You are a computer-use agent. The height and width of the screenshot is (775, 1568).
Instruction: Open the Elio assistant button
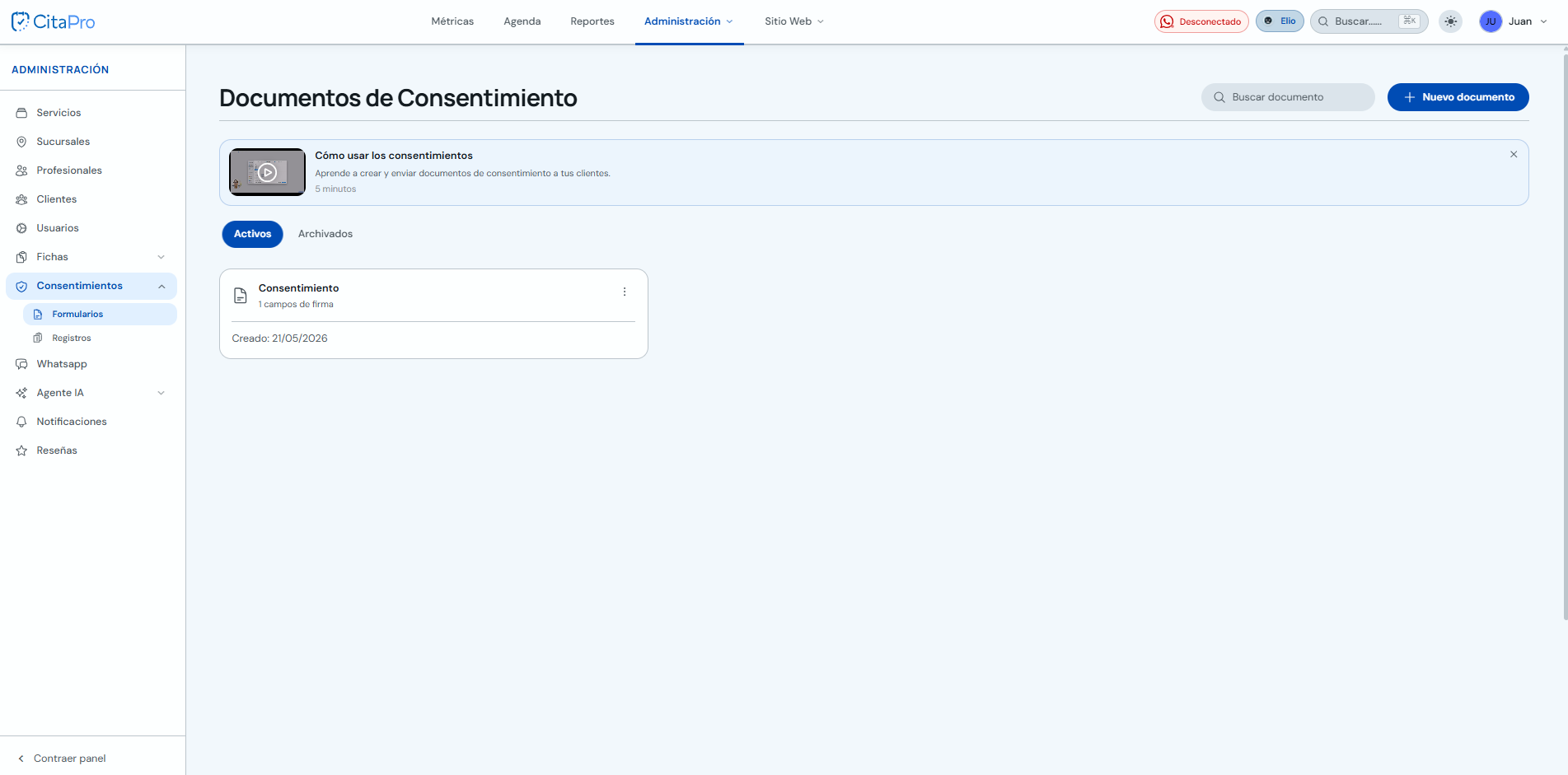1280,21
